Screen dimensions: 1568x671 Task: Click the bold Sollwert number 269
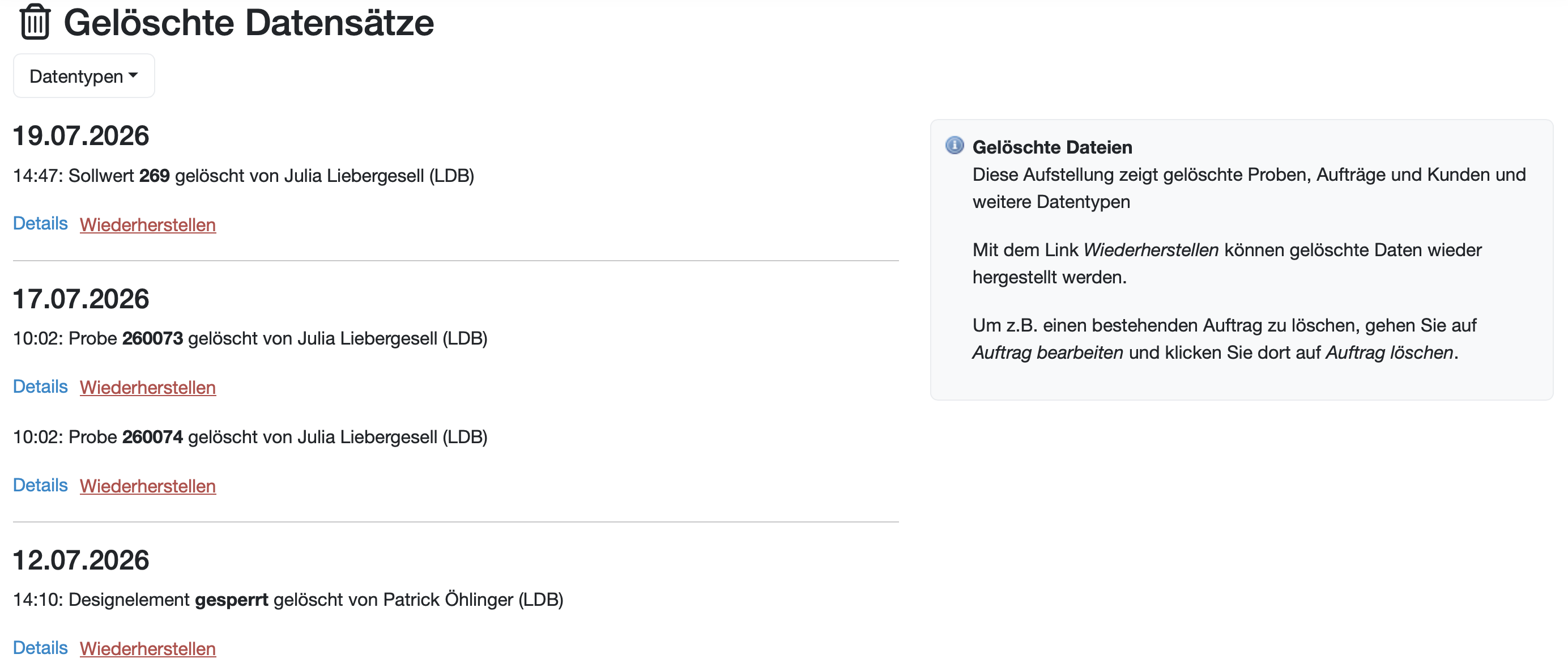coord(155,176)
